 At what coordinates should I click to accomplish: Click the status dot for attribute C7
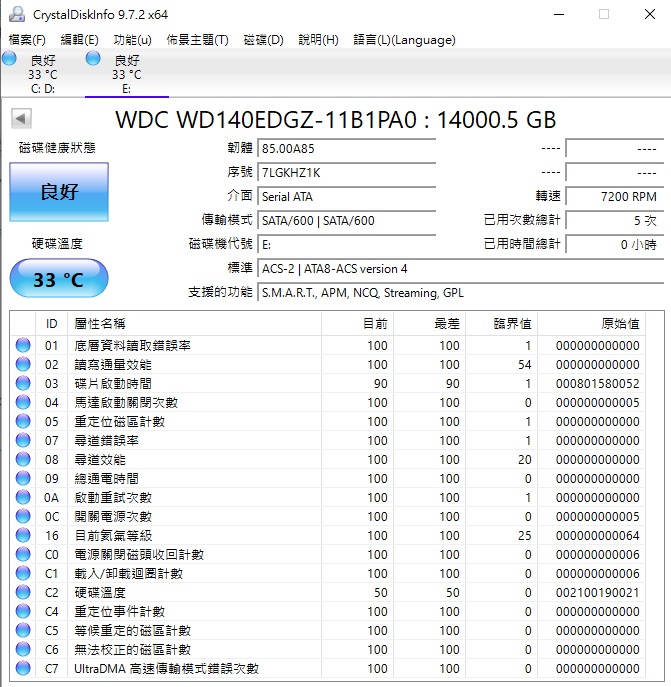tap(23, 668)
